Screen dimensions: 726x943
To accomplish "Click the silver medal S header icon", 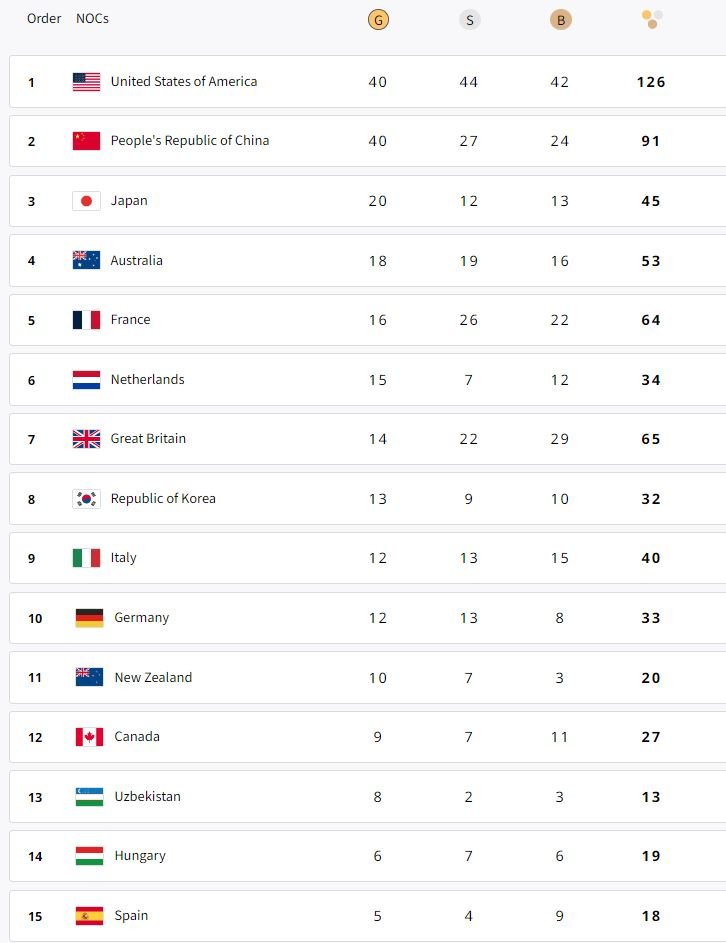I will 469,20.
